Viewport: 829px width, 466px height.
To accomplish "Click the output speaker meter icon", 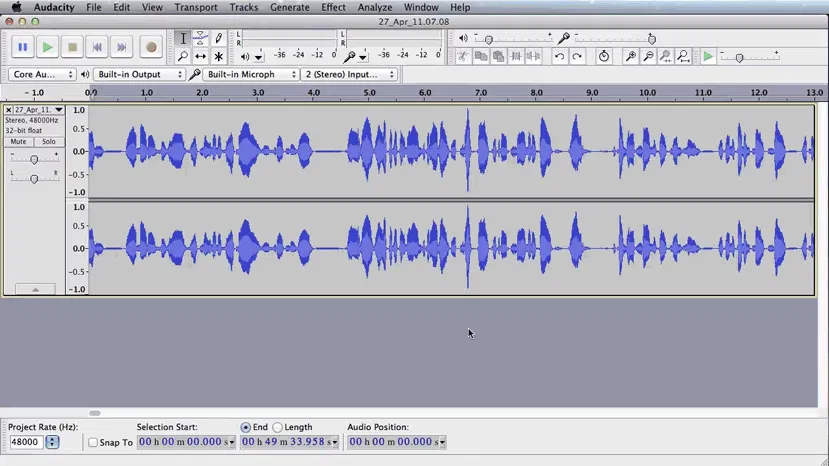I will click(x=245, y=56).
